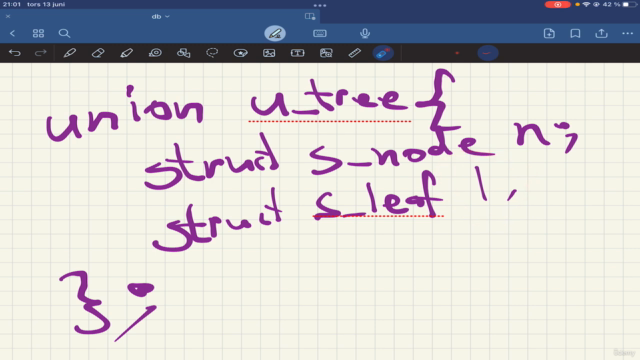
Task: Open the share and export menu
Action: point(601,33)
